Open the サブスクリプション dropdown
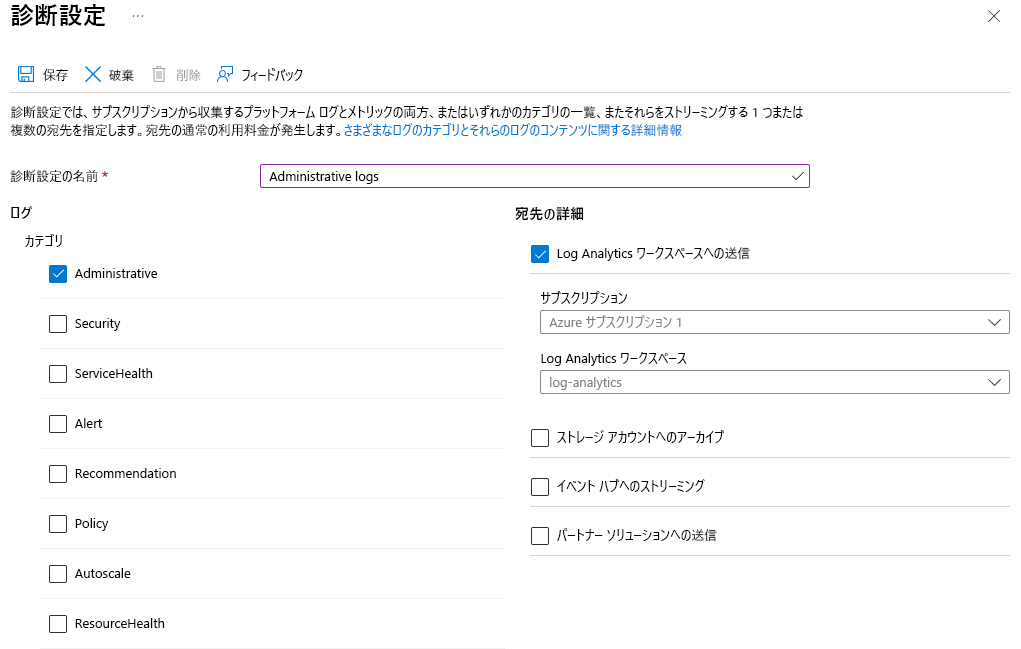Viewport: 1021px width, 649px height. [x=775, y=322]
